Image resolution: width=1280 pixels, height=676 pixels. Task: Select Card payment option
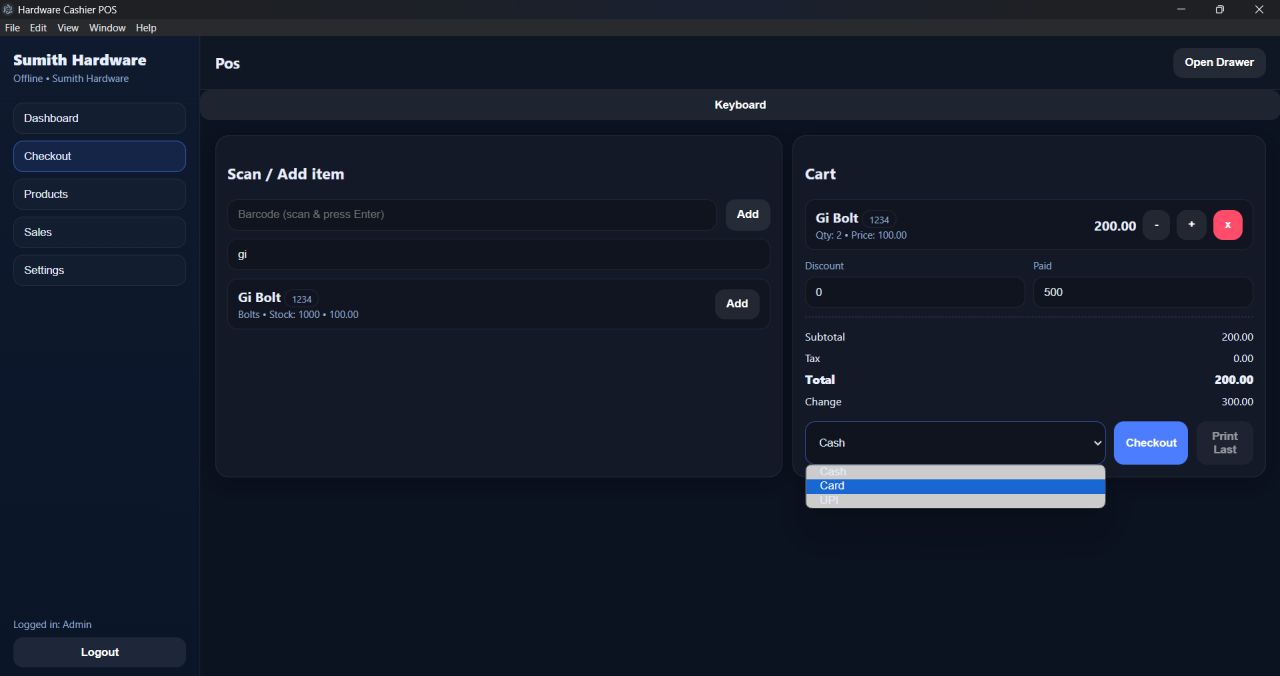[955, 486]
